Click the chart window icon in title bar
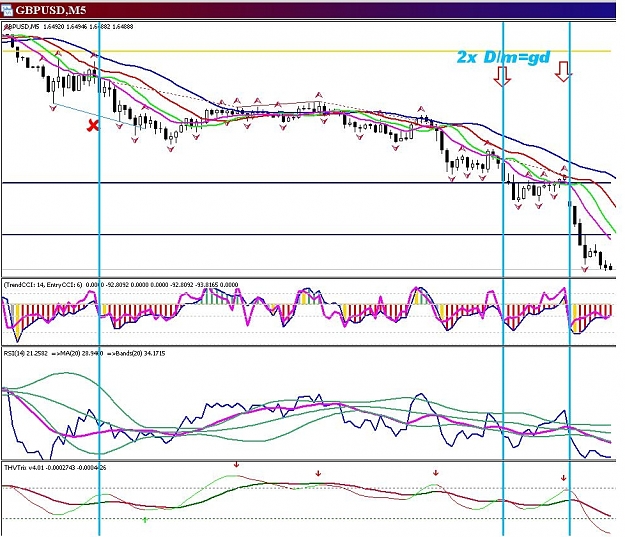Screen dimensions: 625x537 point(7,10)
